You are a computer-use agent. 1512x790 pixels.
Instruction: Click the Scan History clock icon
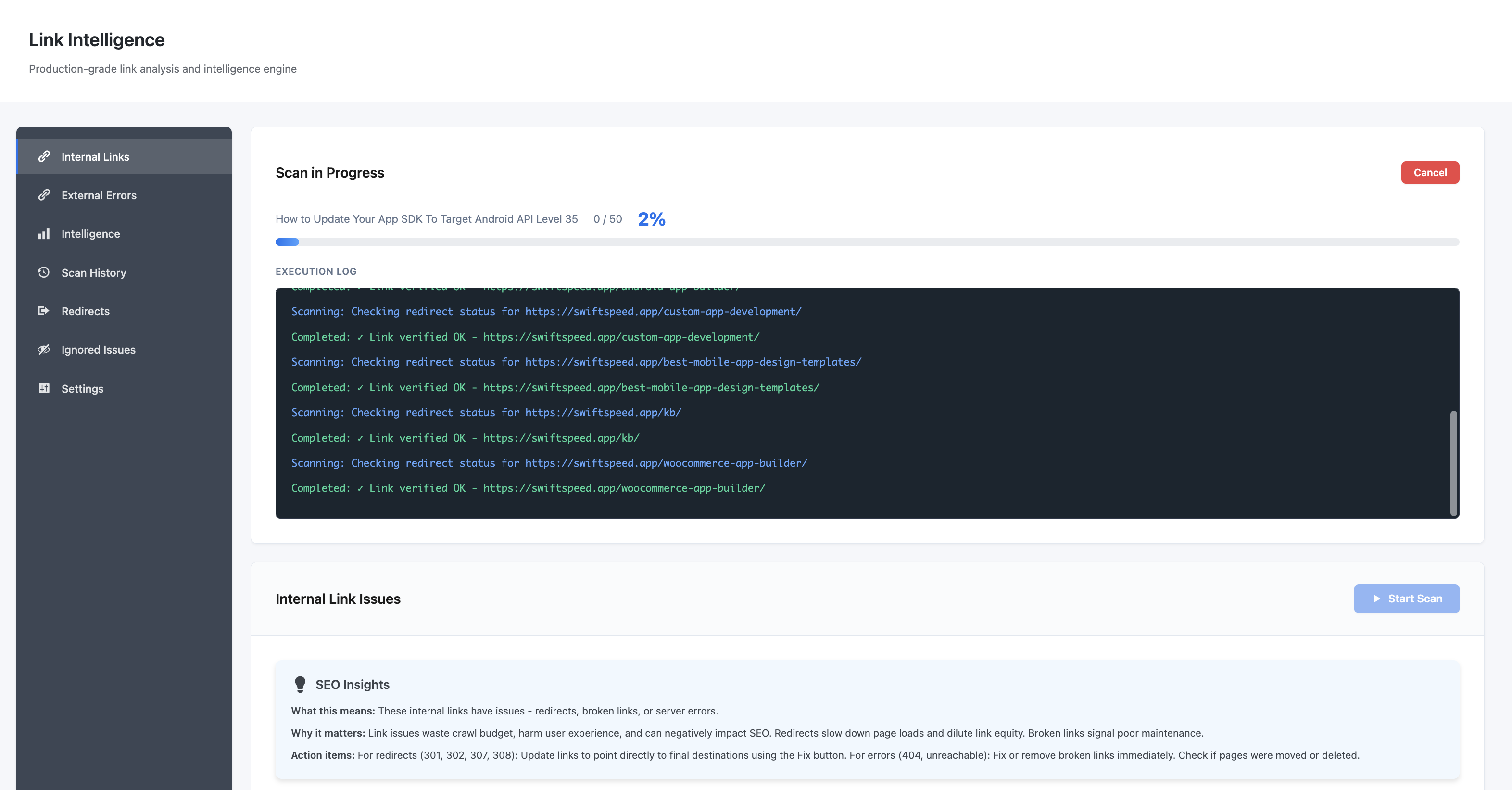click(44, 272)
